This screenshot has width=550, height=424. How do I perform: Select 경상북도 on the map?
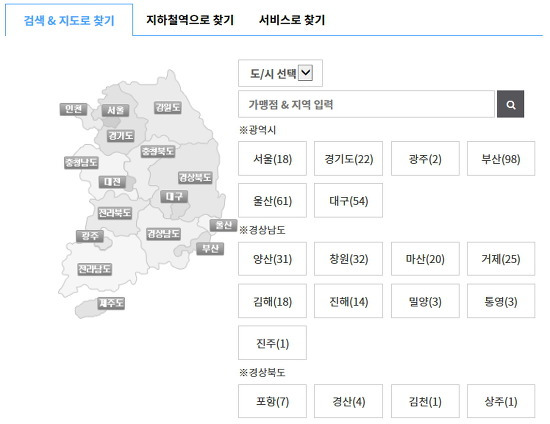point(195,177)
